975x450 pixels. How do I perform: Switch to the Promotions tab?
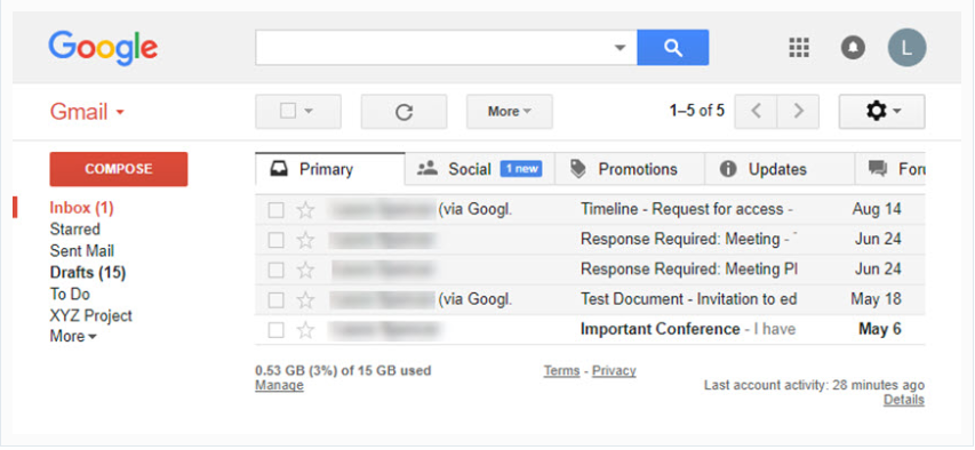click(629, 169)
